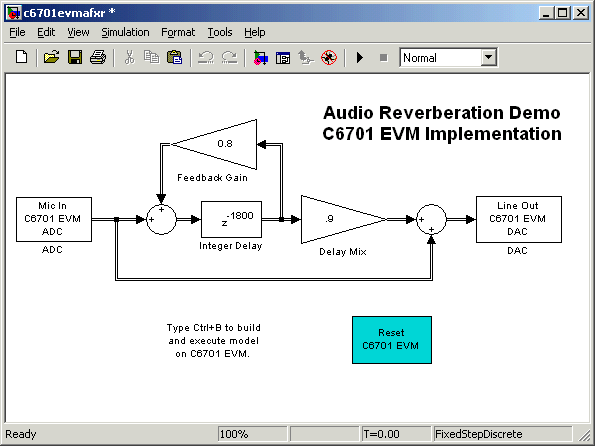Click the Debug bug icon
This screenshot has width=595, height=446.
pos(329,58)
